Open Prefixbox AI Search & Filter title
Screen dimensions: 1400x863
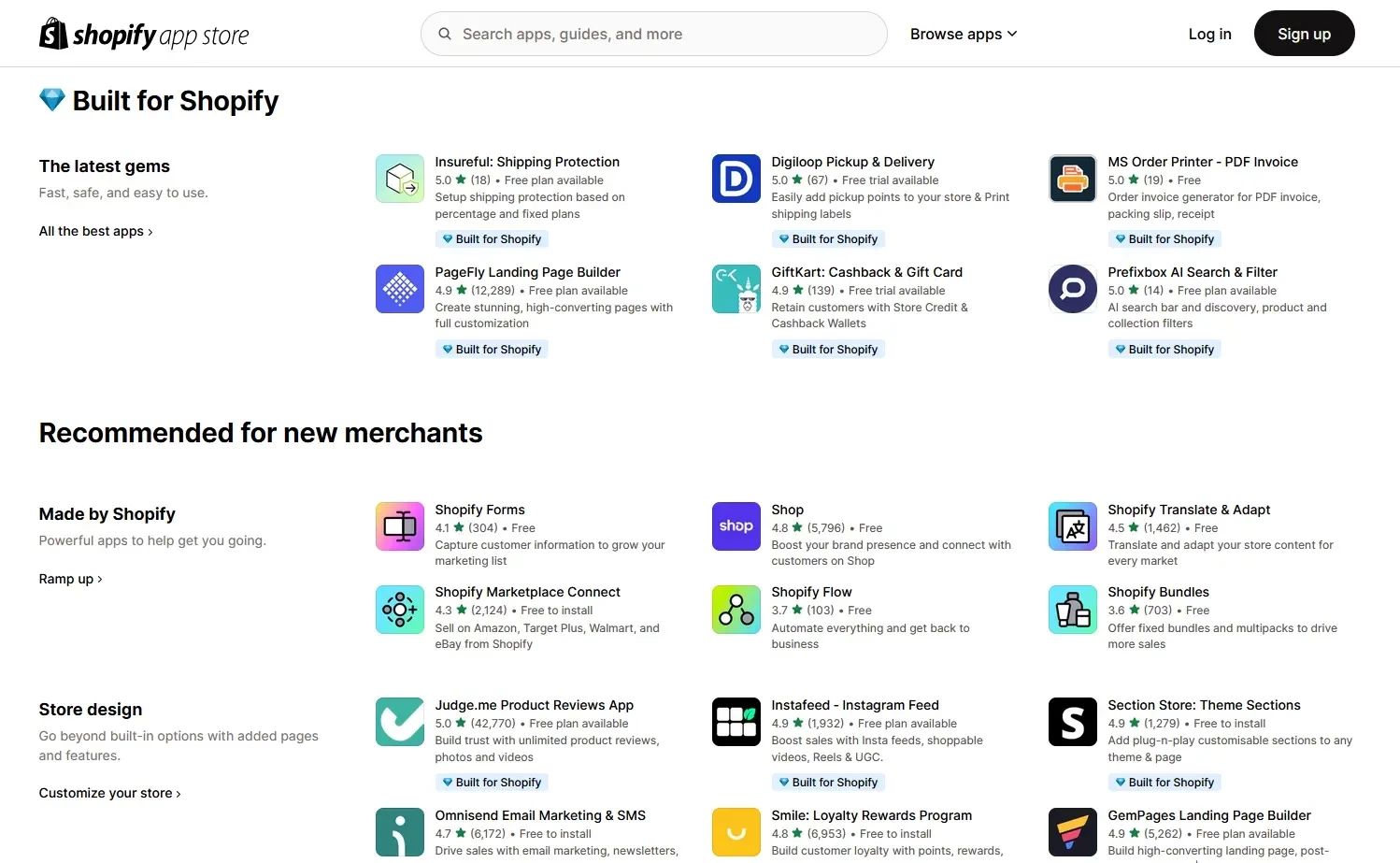(x=1193, y=272)
